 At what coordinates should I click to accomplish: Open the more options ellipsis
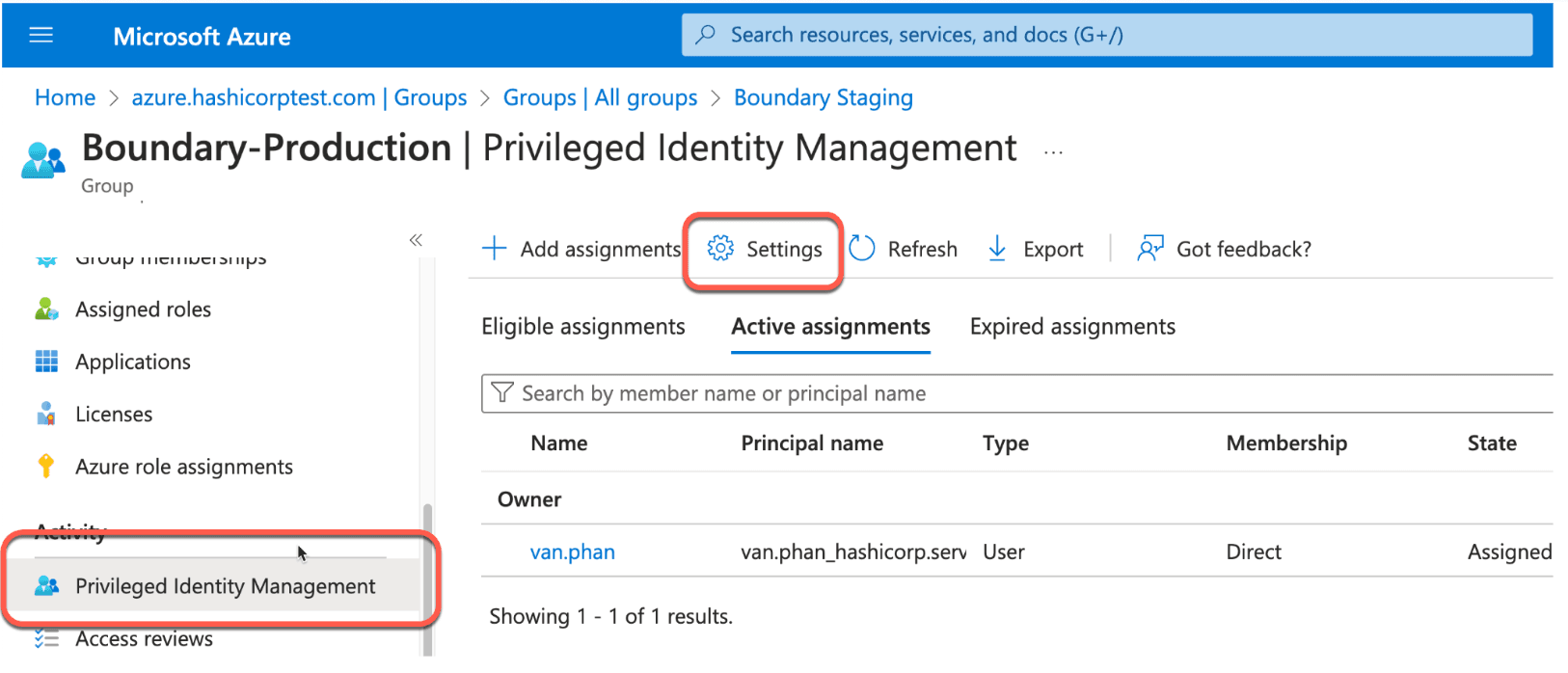[x=1053, y=152]
